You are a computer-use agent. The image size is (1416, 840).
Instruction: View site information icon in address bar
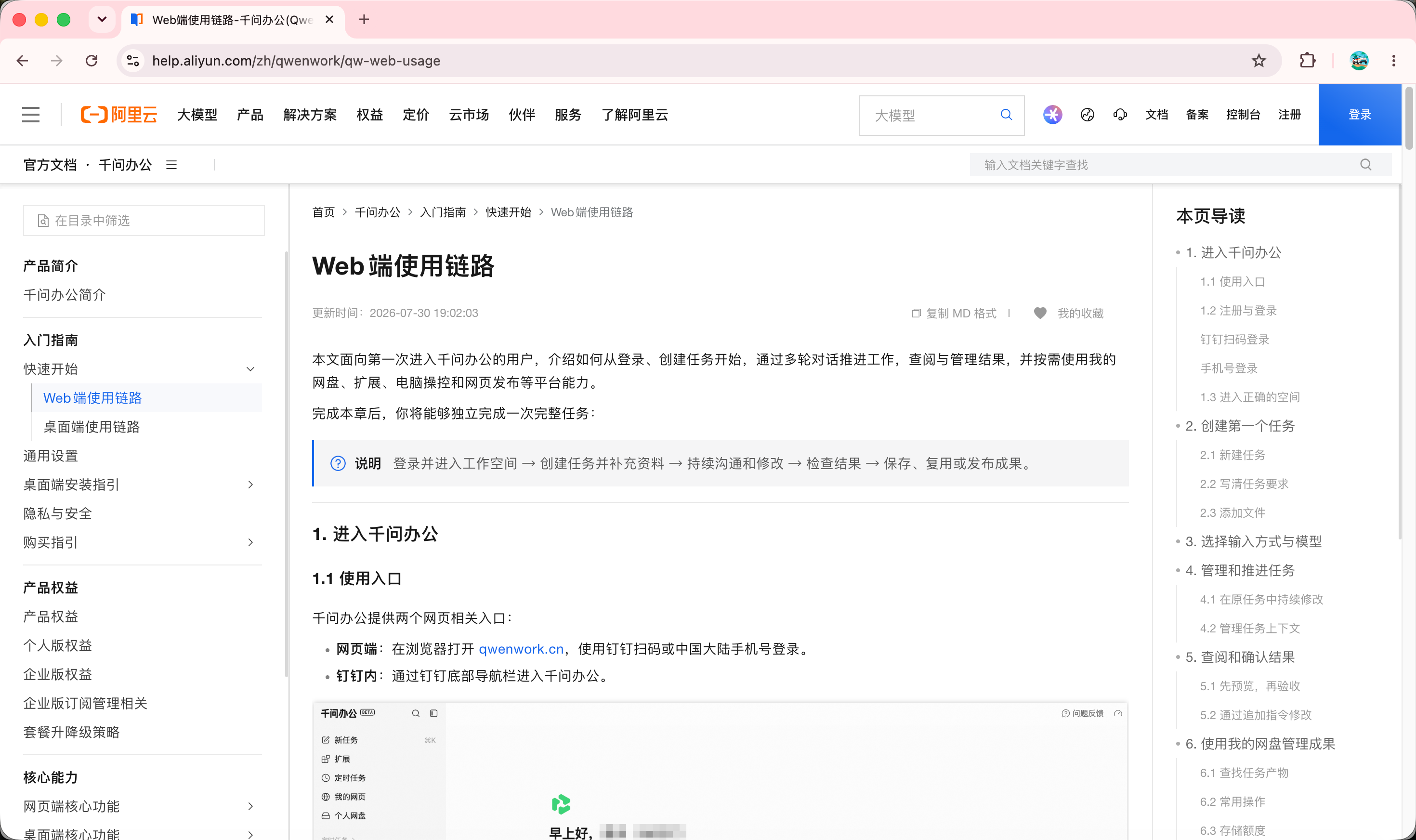pos(133,61)
